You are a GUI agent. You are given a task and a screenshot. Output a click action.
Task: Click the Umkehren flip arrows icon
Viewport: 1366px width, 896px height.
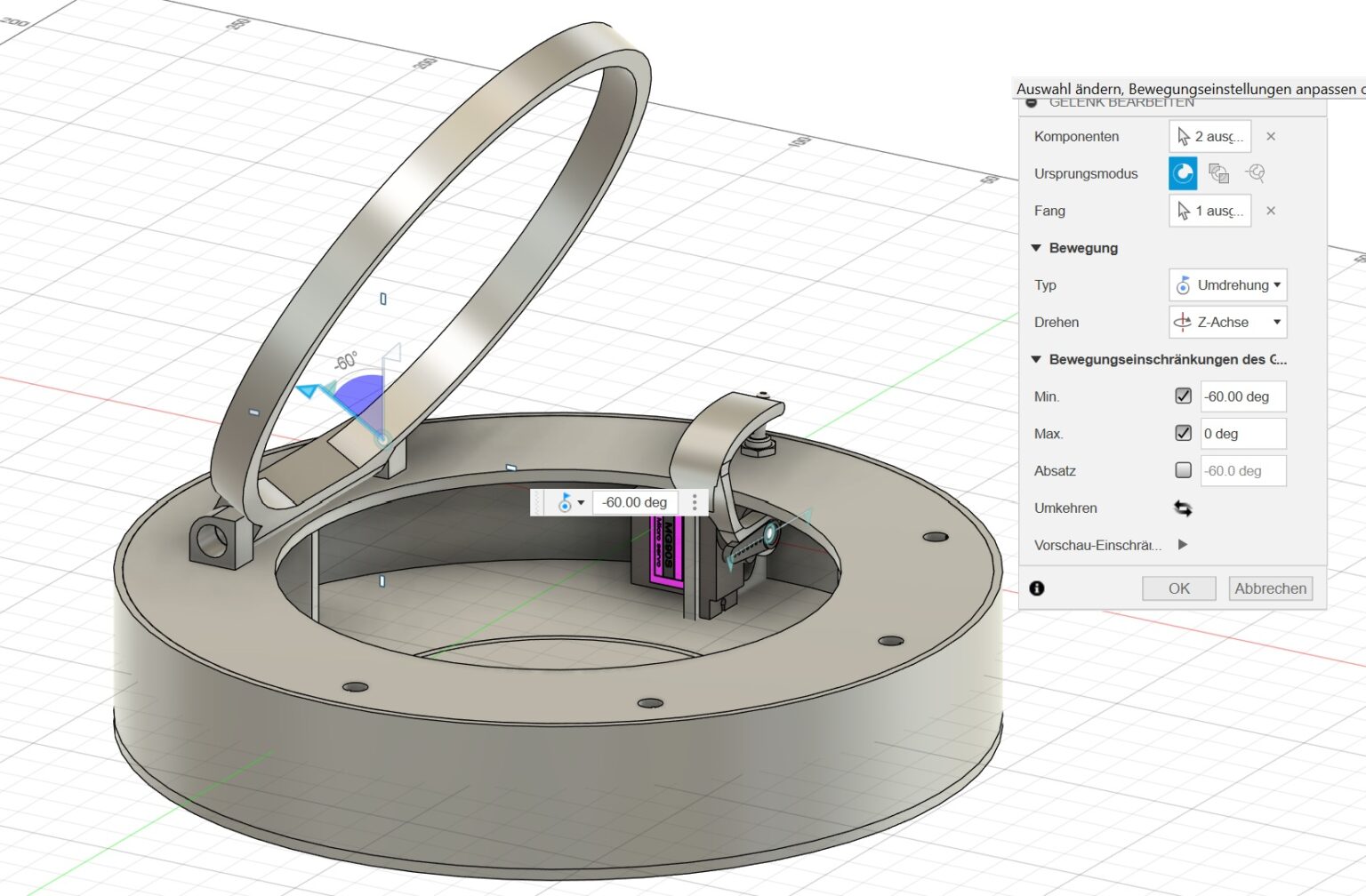coord(1183,508)
